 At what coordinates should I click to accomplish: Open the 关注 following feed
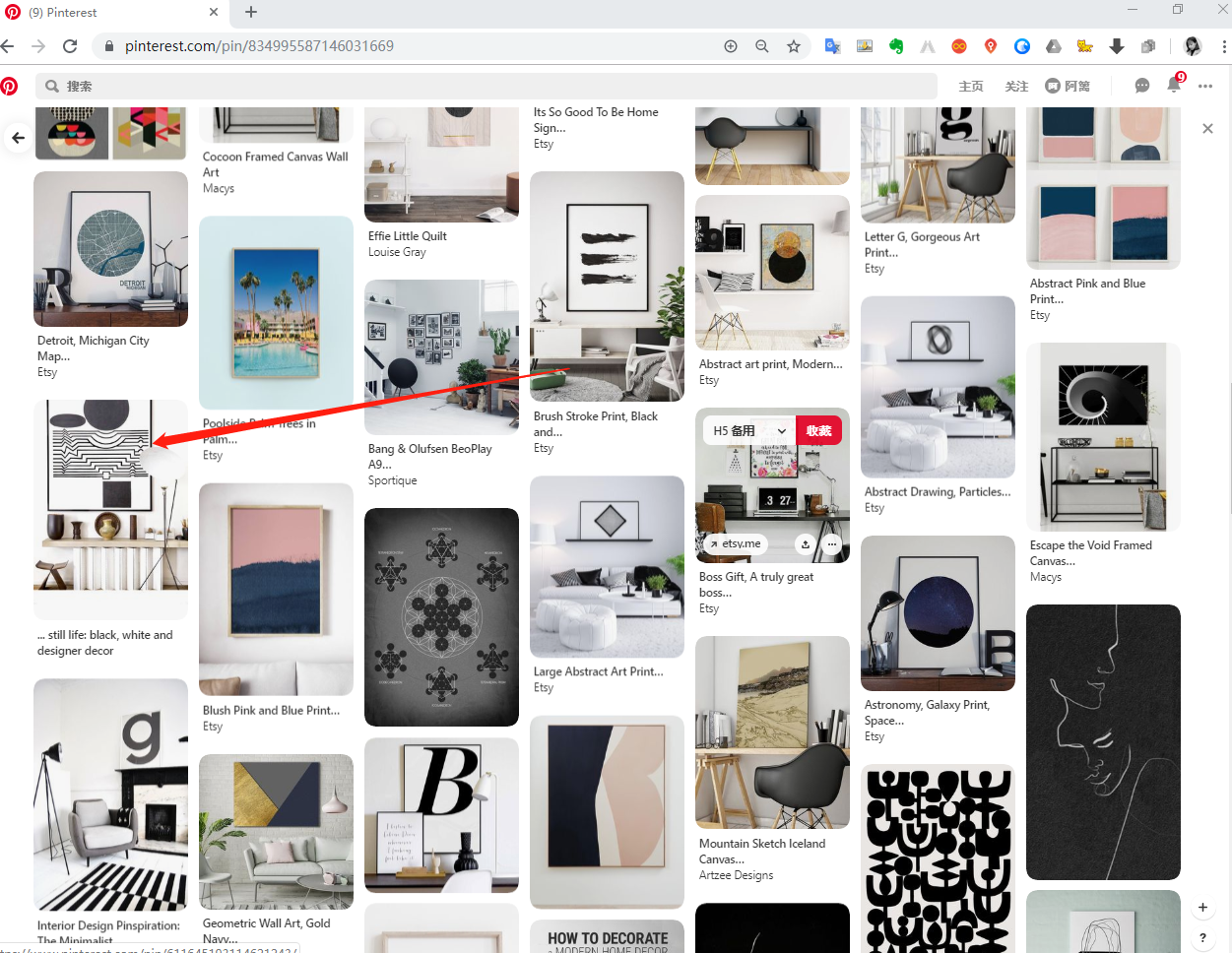tap(1016, 87)
